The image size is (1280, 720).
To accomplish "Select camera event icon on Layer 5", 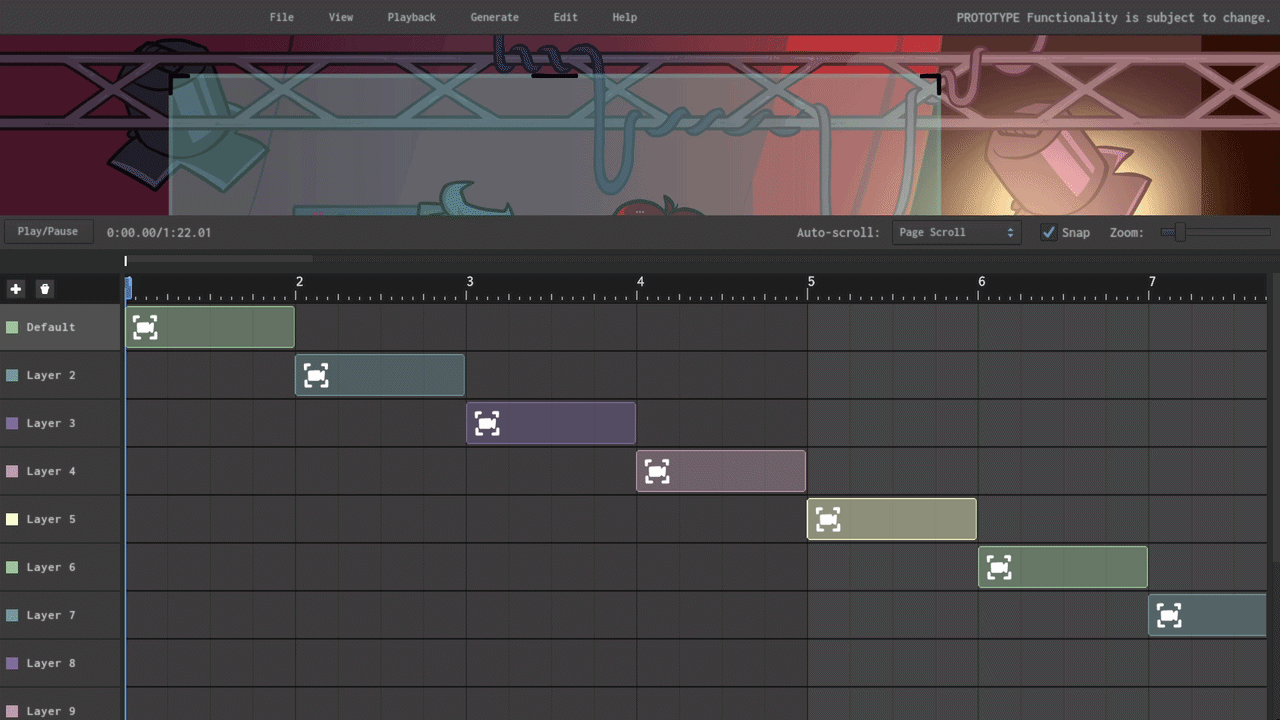I will tap(828, 519).
